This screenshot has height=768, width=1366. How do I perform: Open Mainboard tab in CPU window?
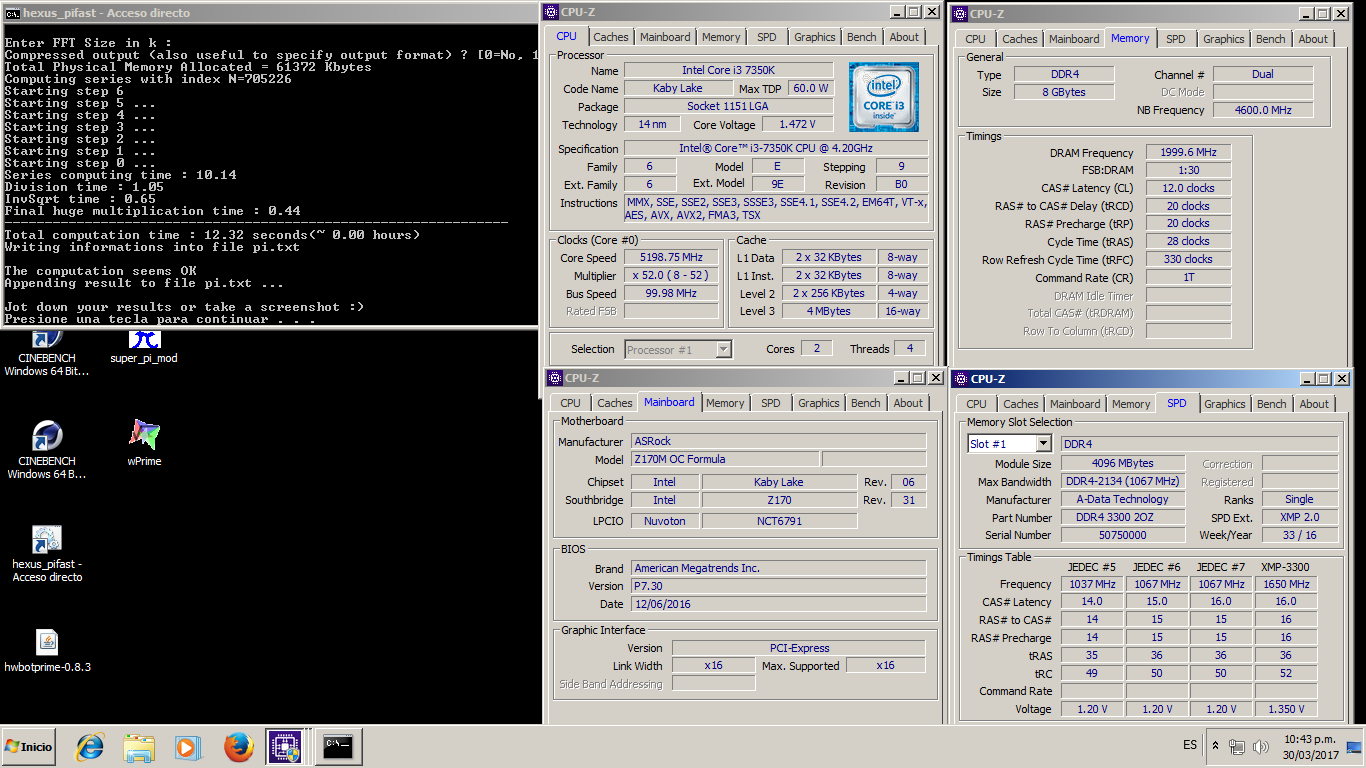pos(665,37)
